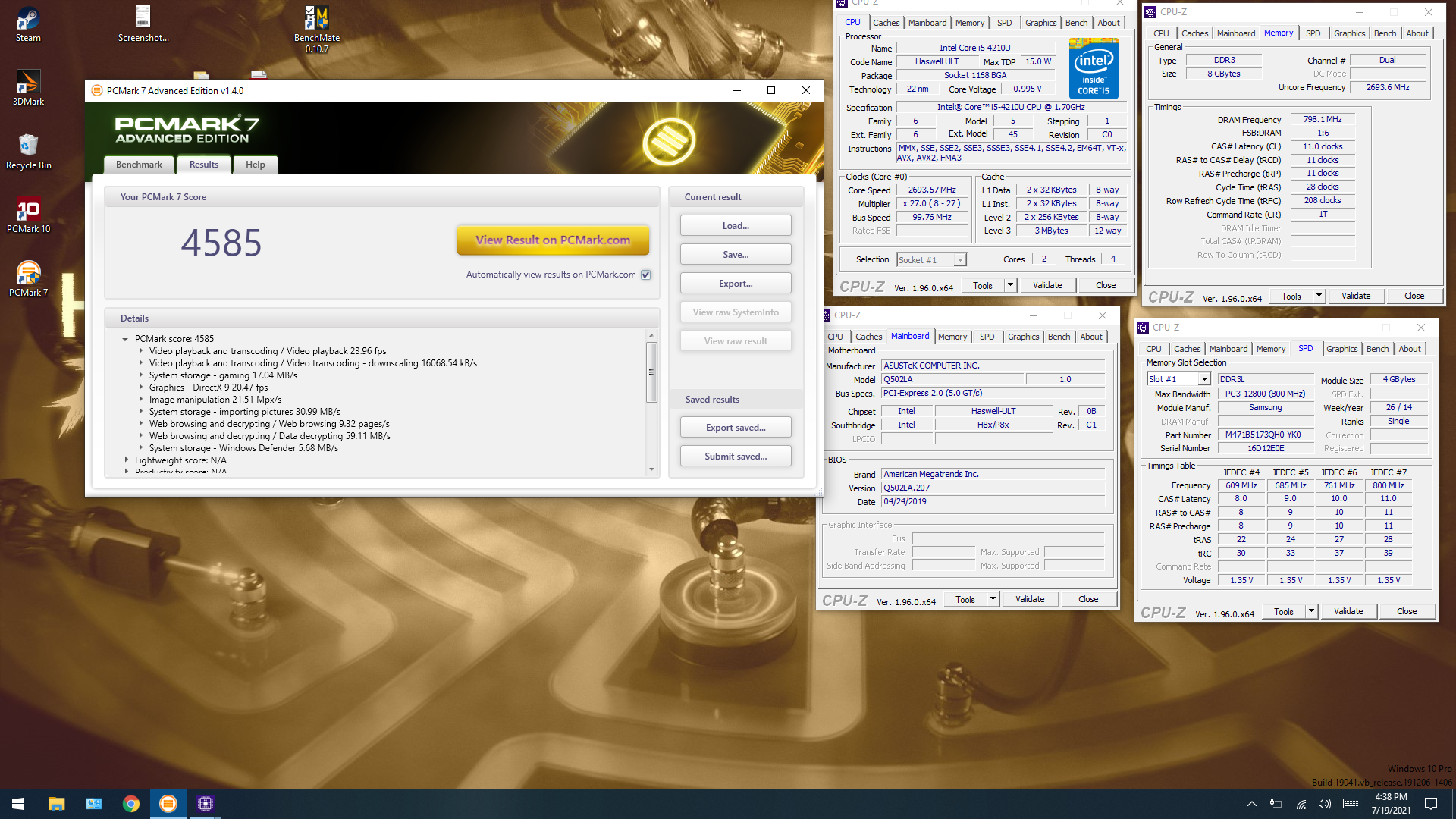Open Caches tab in CPU-Z CPU window
This screenshot has width=1456, height=819.
coord(886,23)
